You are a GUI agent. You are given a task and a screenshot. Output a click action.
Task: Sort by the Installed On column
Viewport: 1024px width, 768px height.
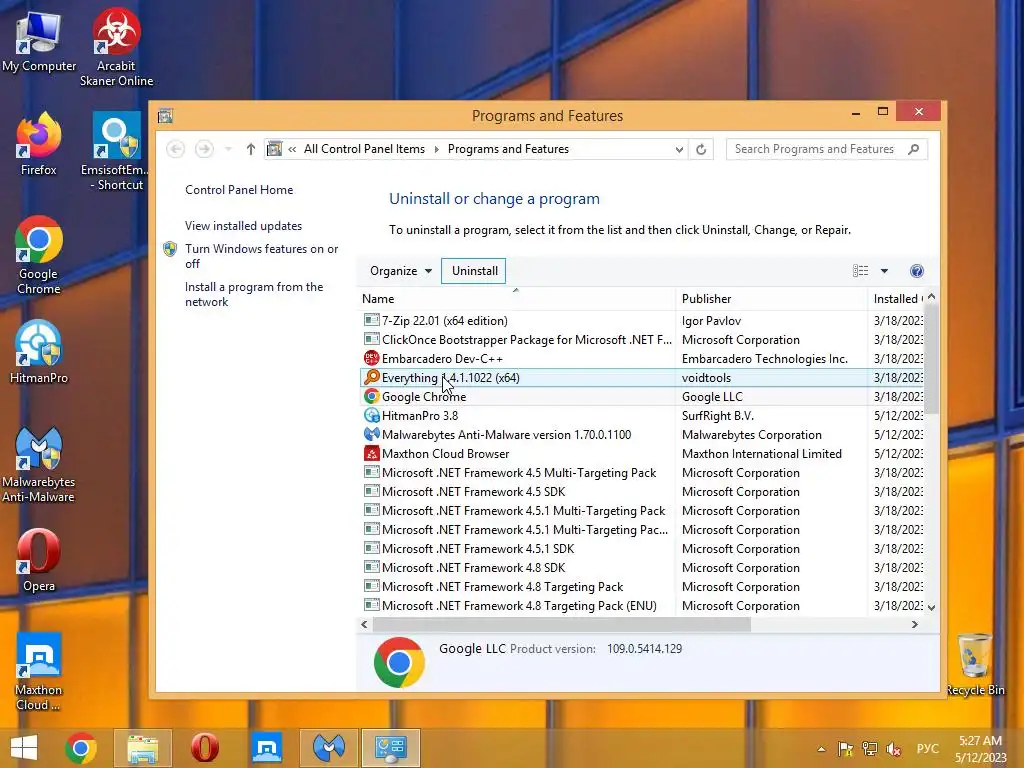point(895,298)
